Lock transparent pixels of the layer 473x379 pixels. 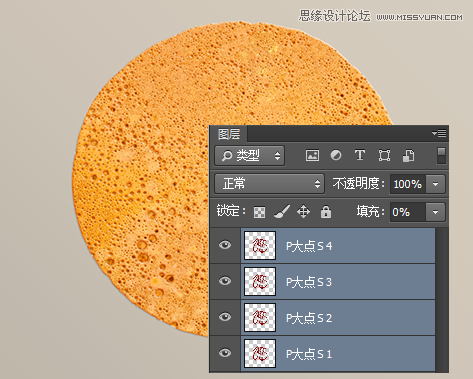pyautogui.click(x=259, y=212)
